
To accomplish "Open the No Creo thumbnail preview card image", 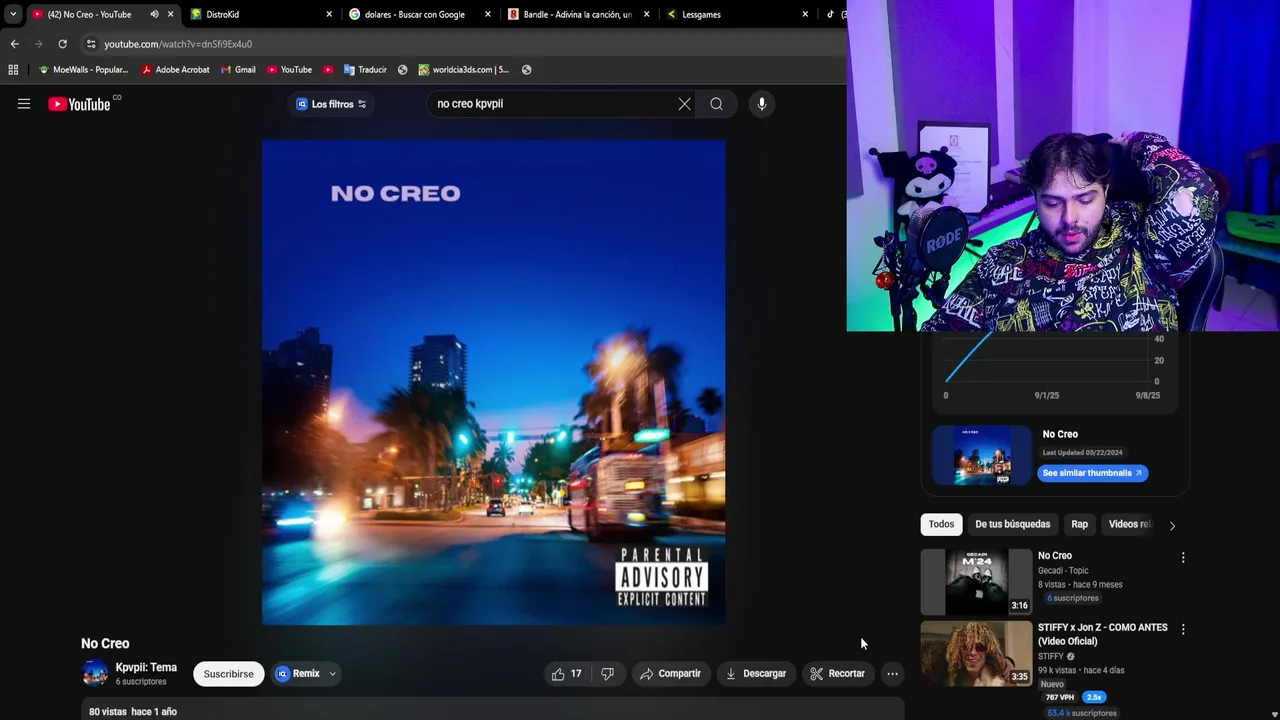I will click(981, 455).
